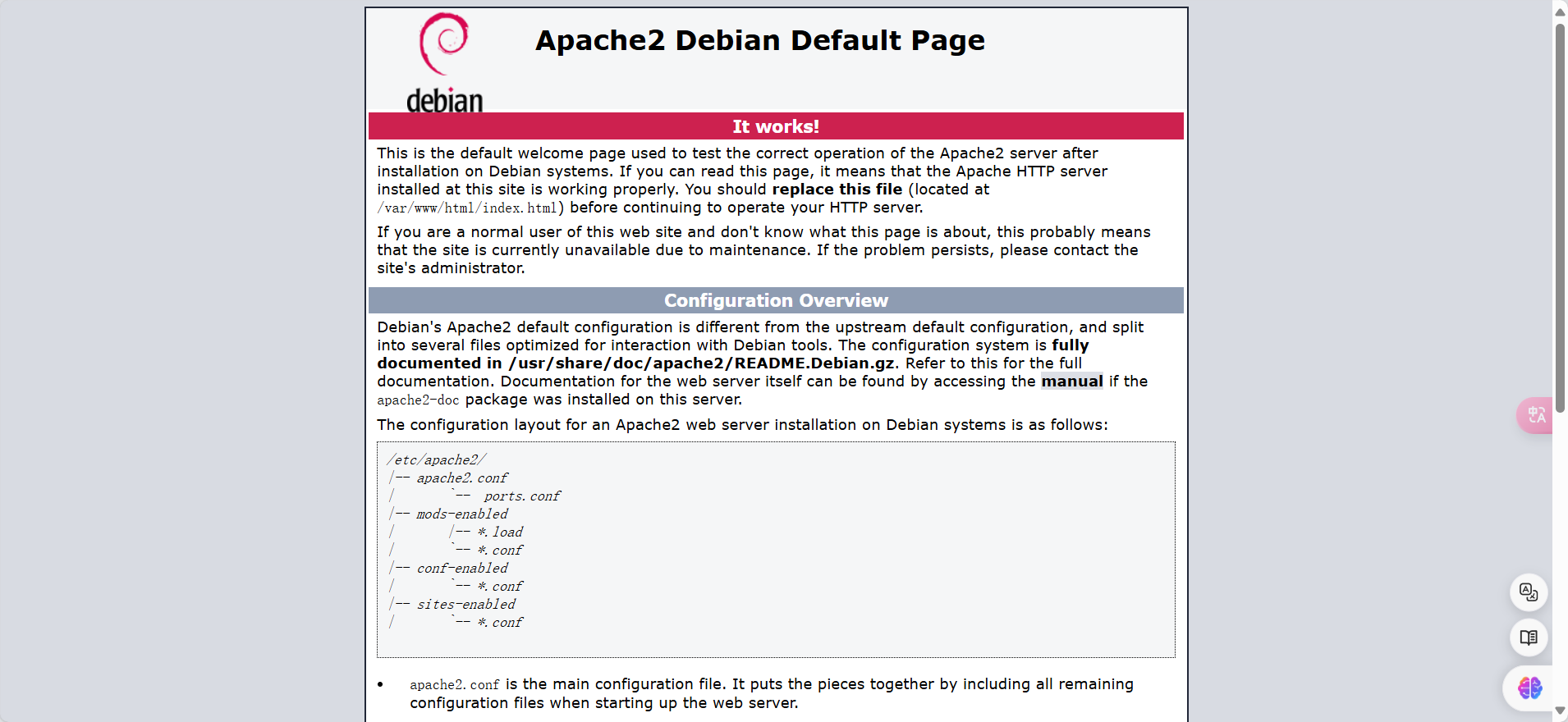Click mods-enabled in the config tree
This screenshot has height=722, width=1568.
coord(462,514)
